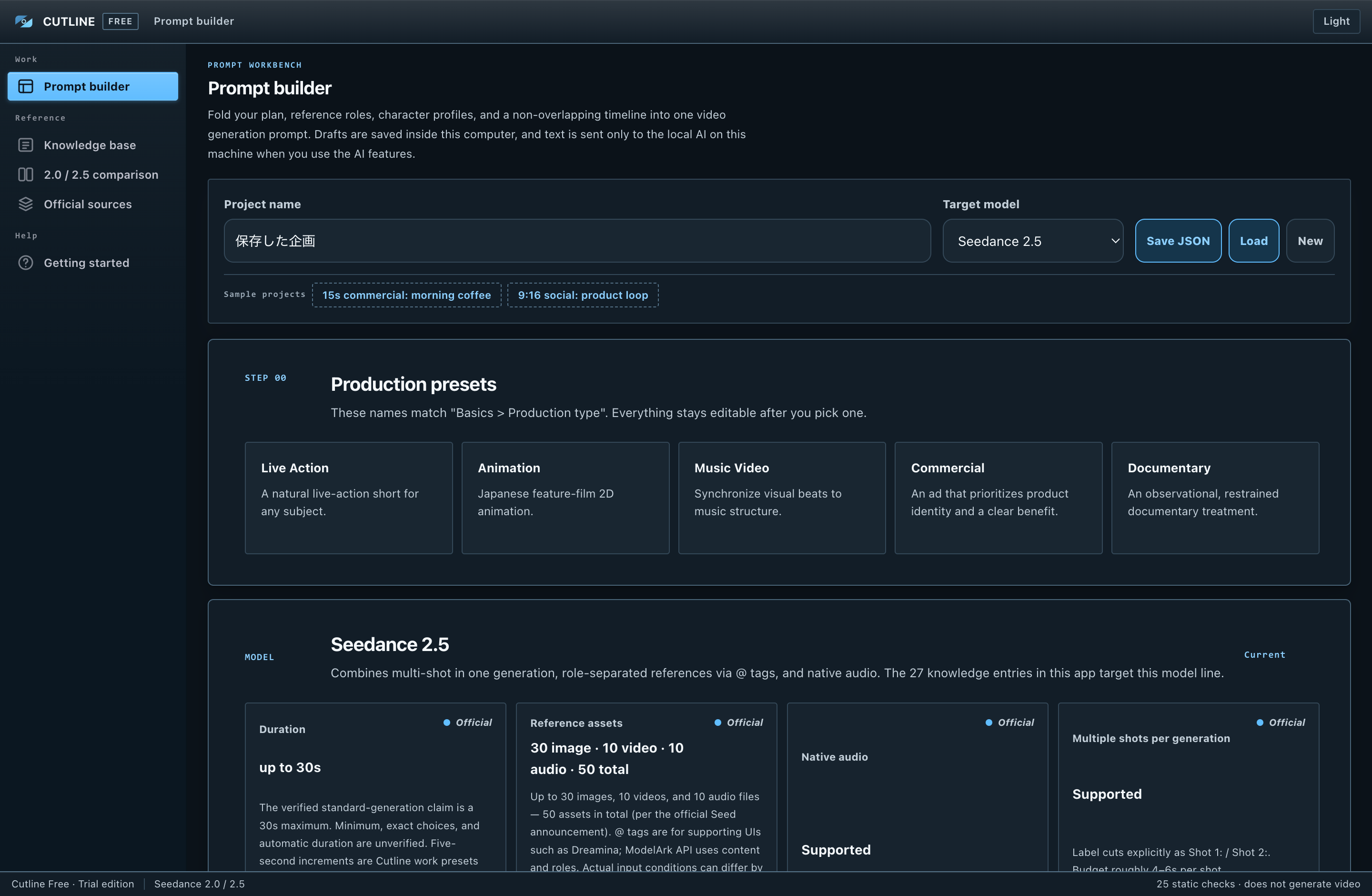Load sample 9:16 social: product loop

click(x=583, y=295)
